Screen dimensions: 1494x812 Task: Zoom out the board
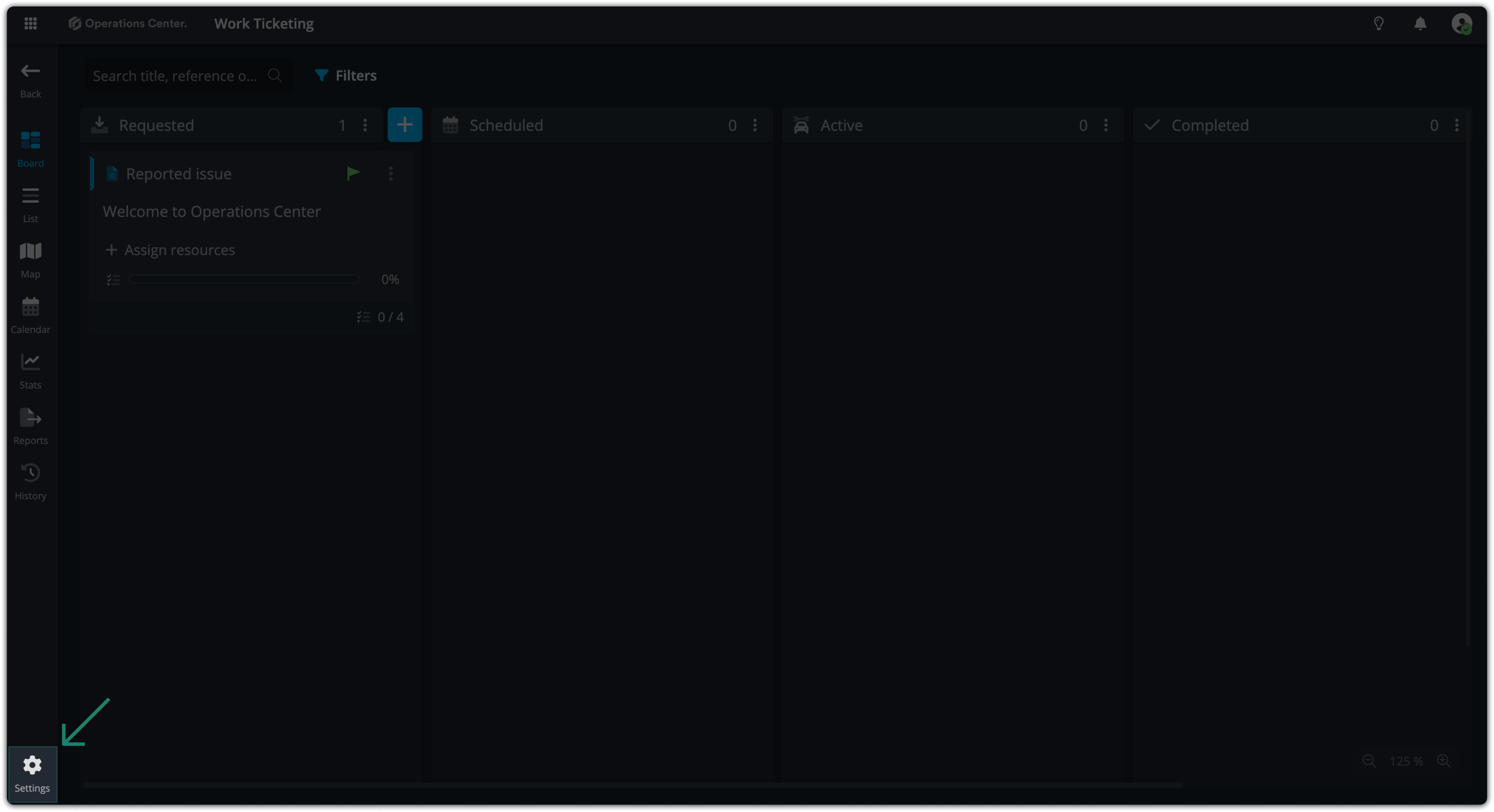click(1369, 761)
